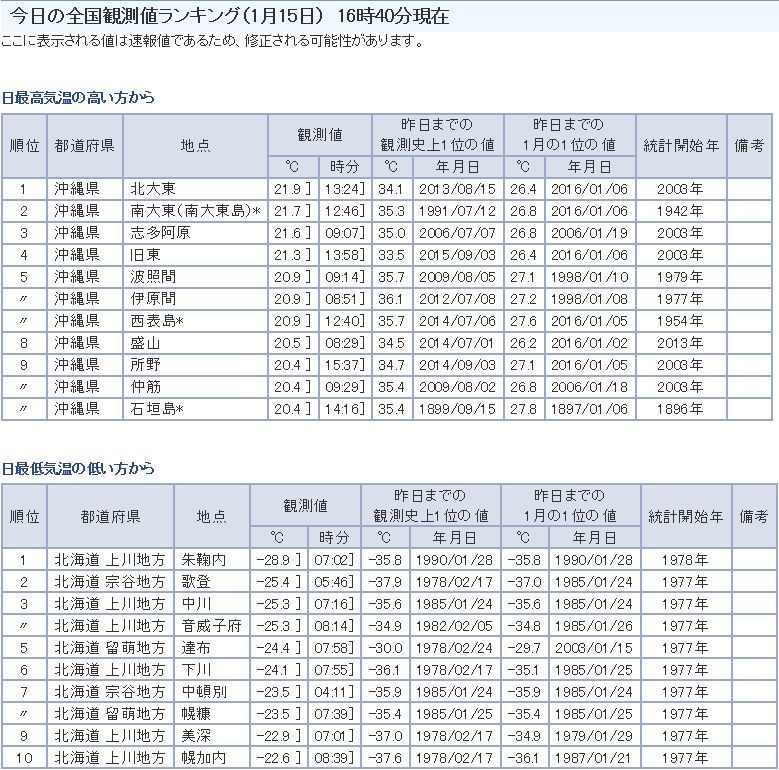Click the 1942年 statistics start year cell
Image resolution: width=779 pixels, height=770 pixels.
680,211
